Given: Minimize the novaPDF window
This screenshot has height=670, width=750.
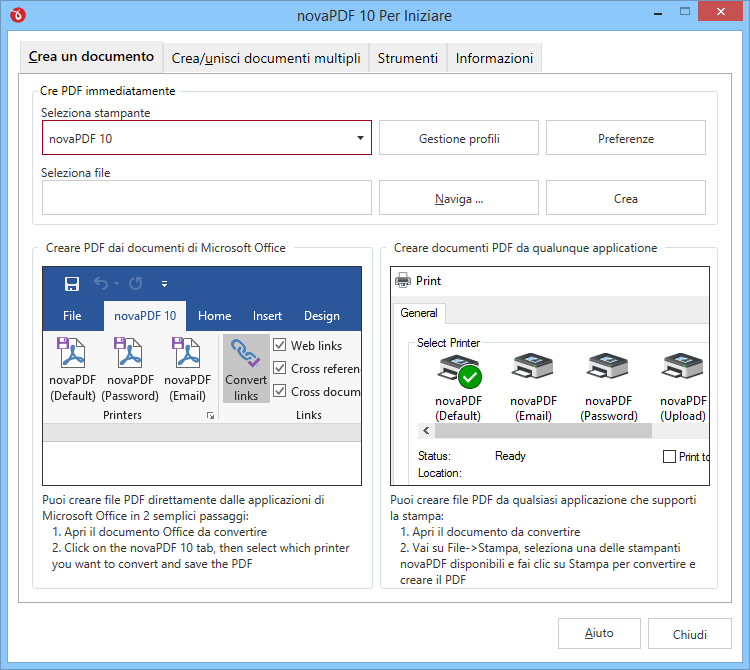Looking at the screenshot, I should click(658, 12).
